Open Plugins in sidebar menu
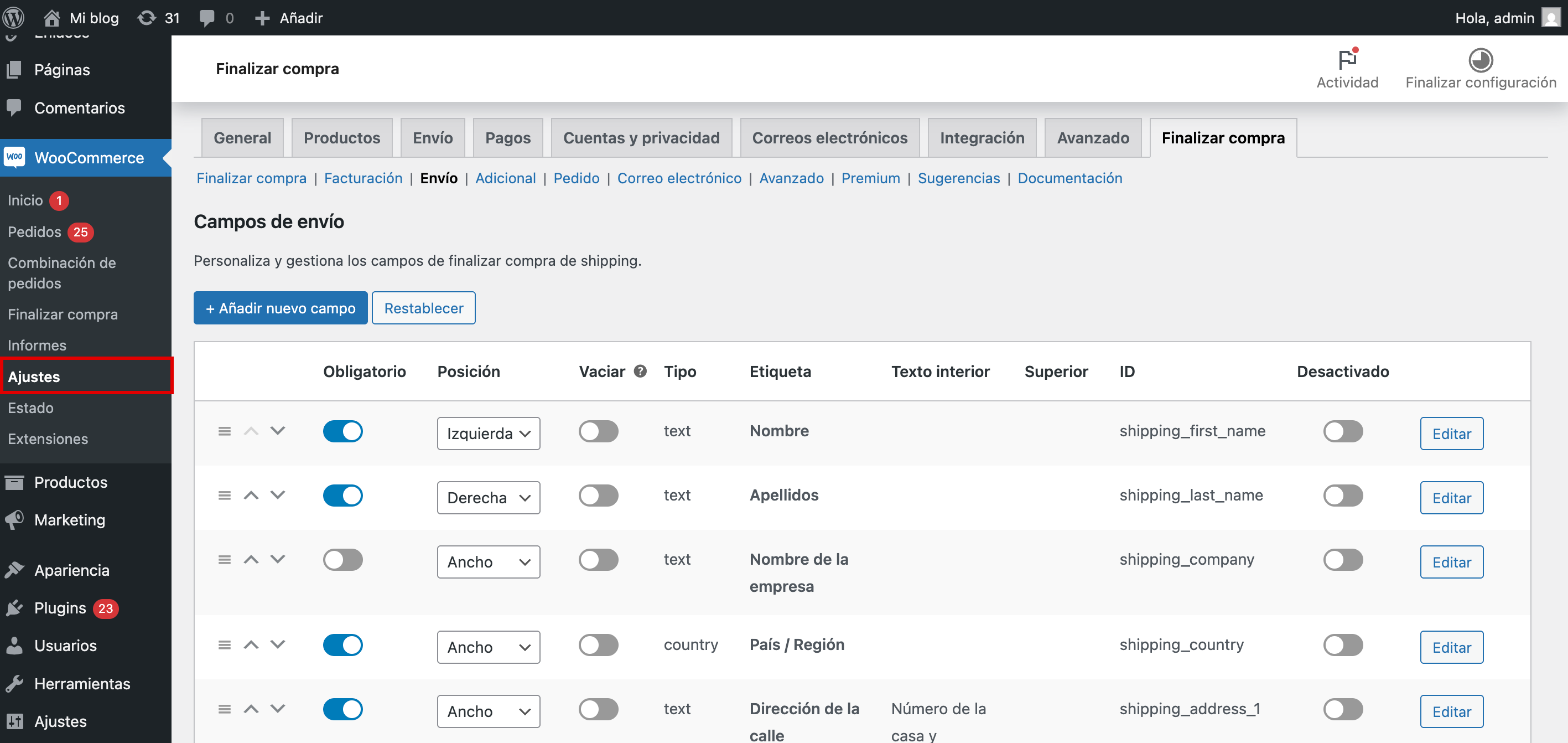 tap(60, 608)
